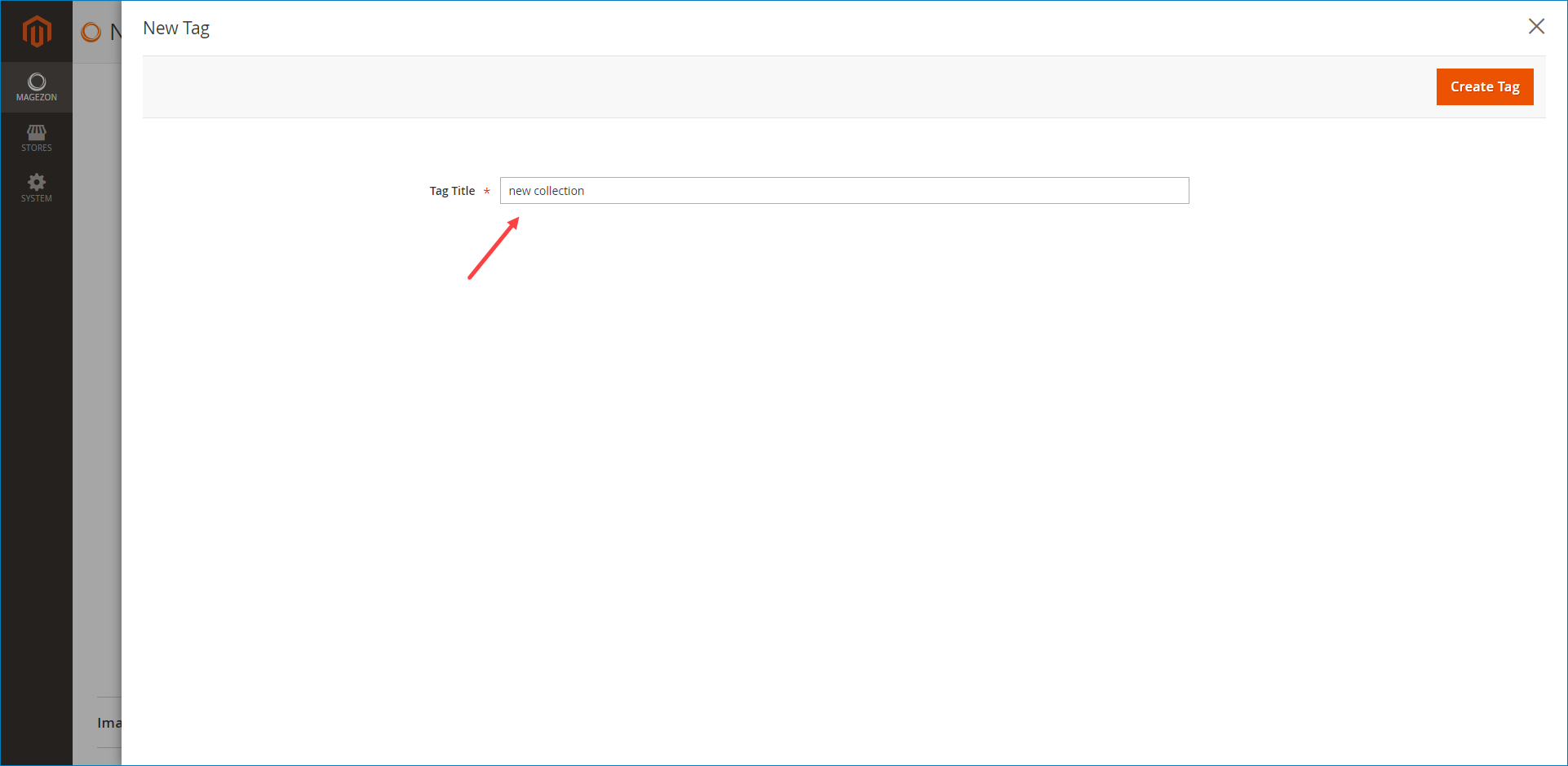Open the Magezon menu from the dark sidebar
This screenshot has height=766, width=1568.
(x=36, y=86)
